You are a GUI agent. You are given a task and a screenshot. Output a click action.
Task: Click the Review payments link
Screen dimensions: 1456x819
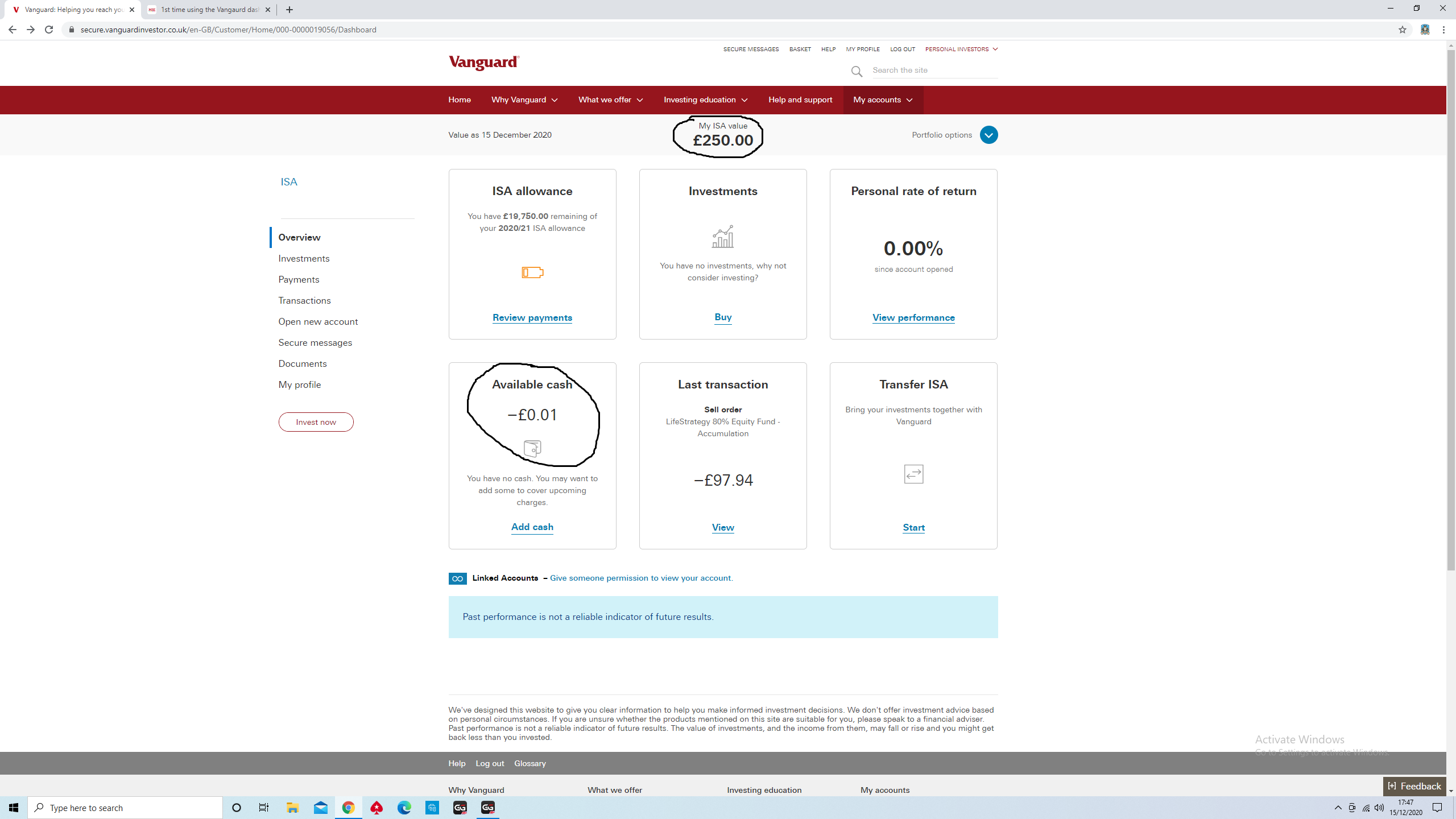point(532,318)
